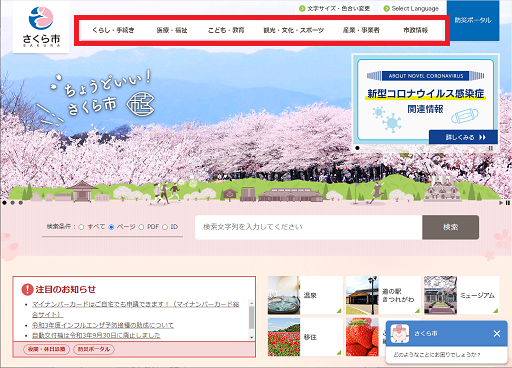
Task: Open the 道の駅きつれがわ tile
Action: click(x=383, y=295)
